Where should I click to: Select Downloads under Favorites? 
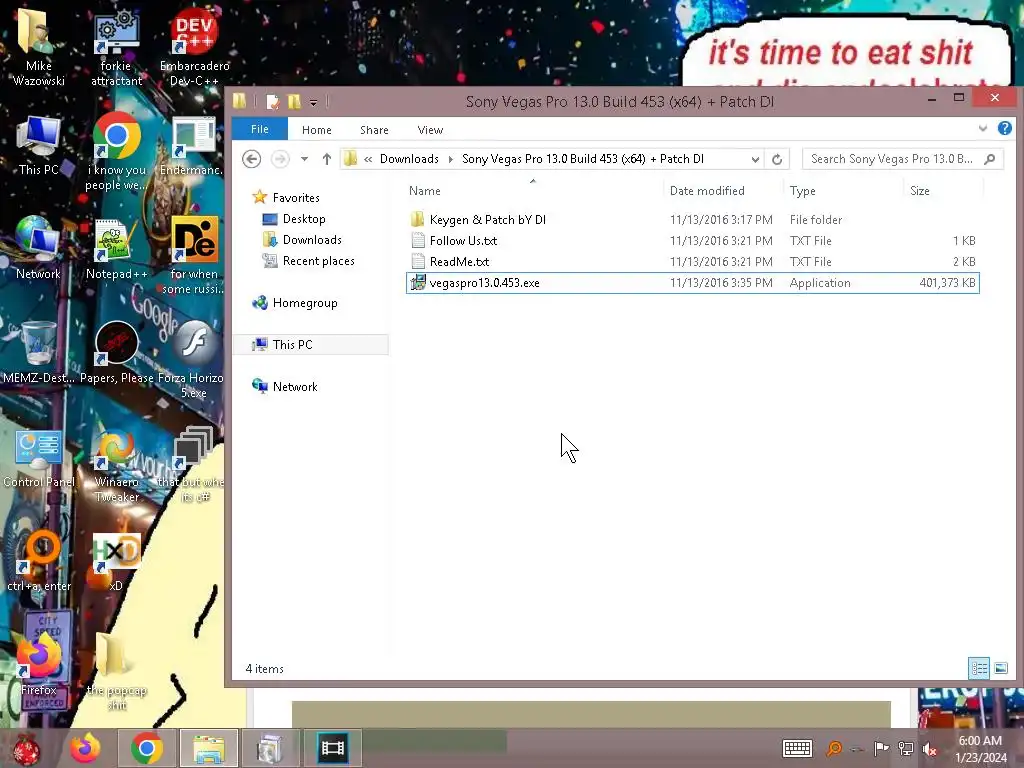pos(312,240)
